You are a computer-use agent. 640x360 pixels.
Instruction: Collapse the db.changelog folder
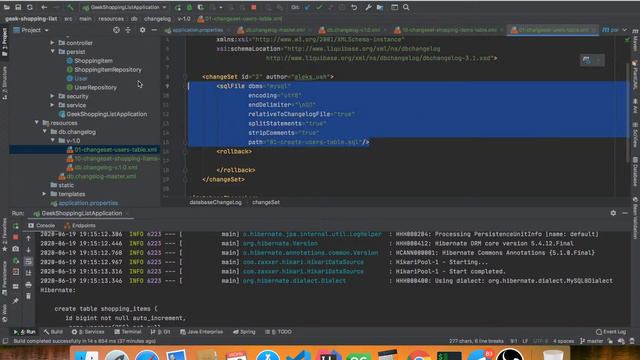[x=44, y=131]
